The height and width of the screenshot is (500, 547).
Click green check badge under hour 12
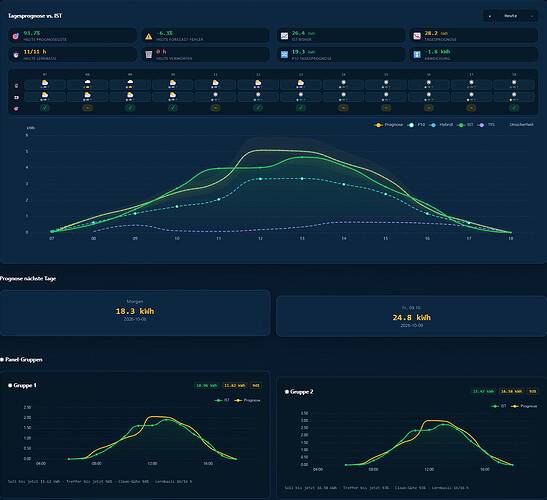coord(258,108)
